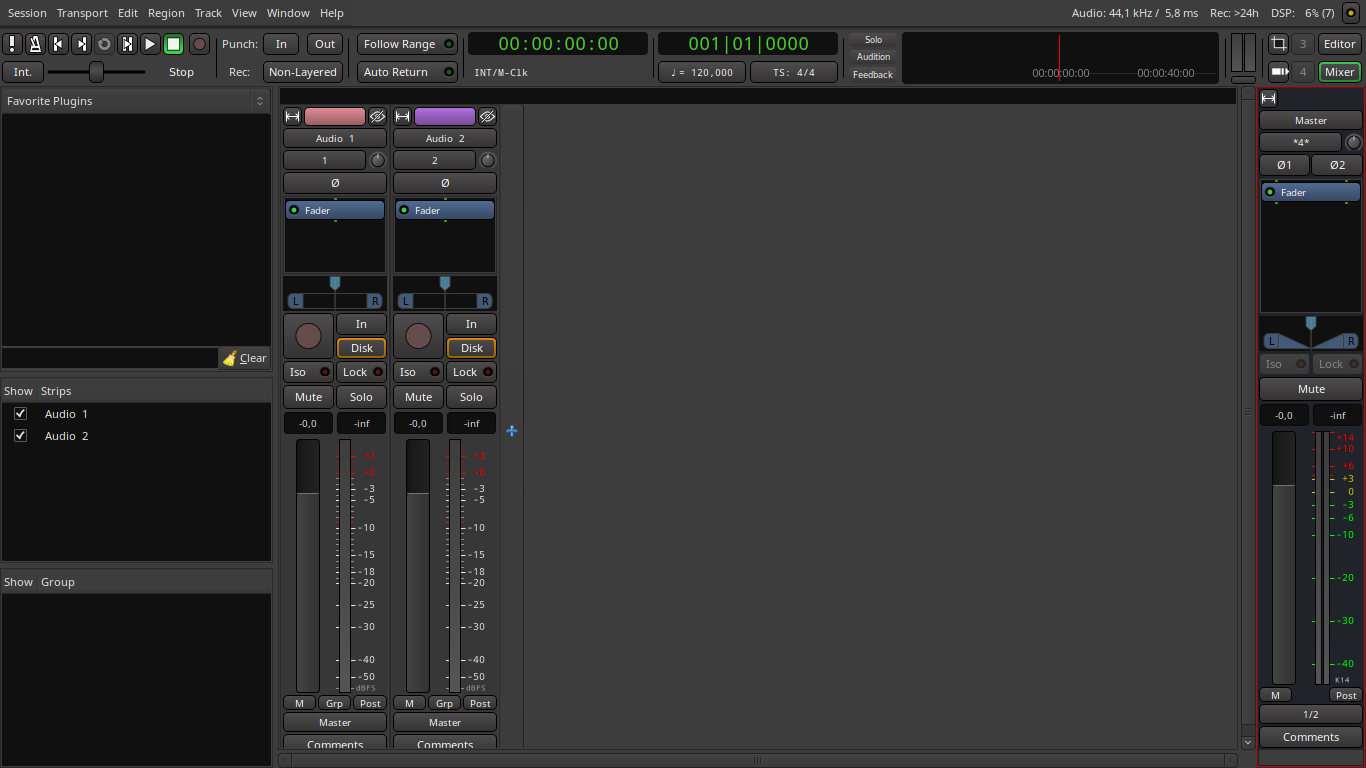Switch to the Editor window
The height and width of the screenshot is (768, 1366).
coord(1339,44)
